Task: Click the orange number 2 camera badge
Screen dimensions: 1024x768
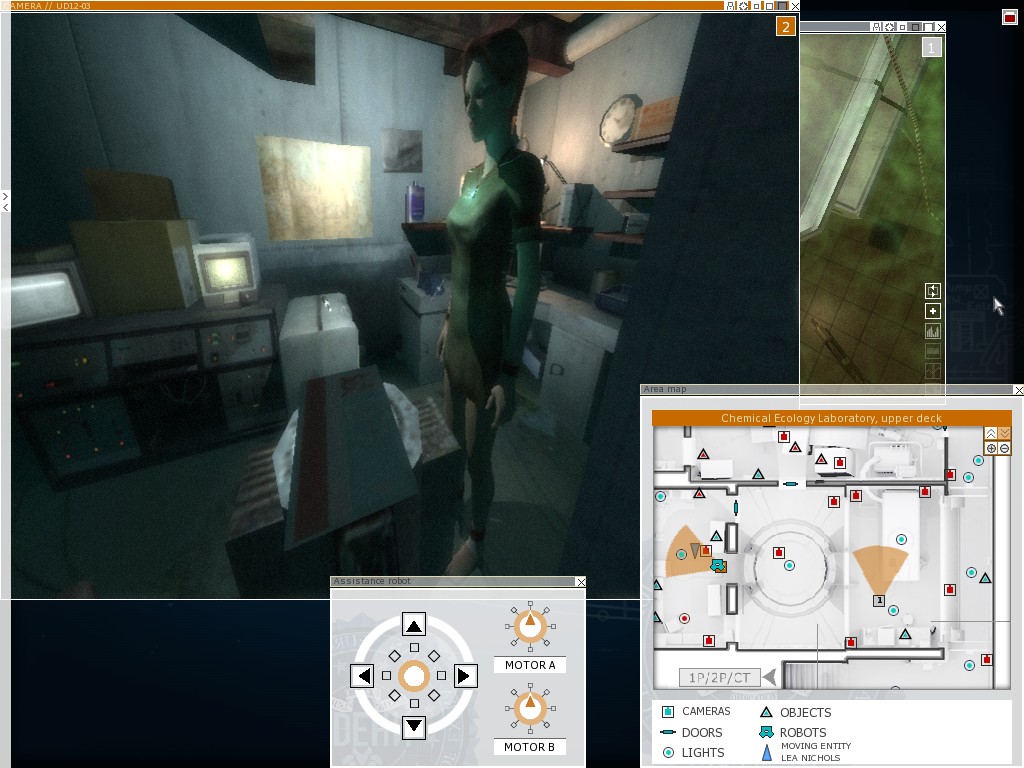Action: click(x=786, y=27)
